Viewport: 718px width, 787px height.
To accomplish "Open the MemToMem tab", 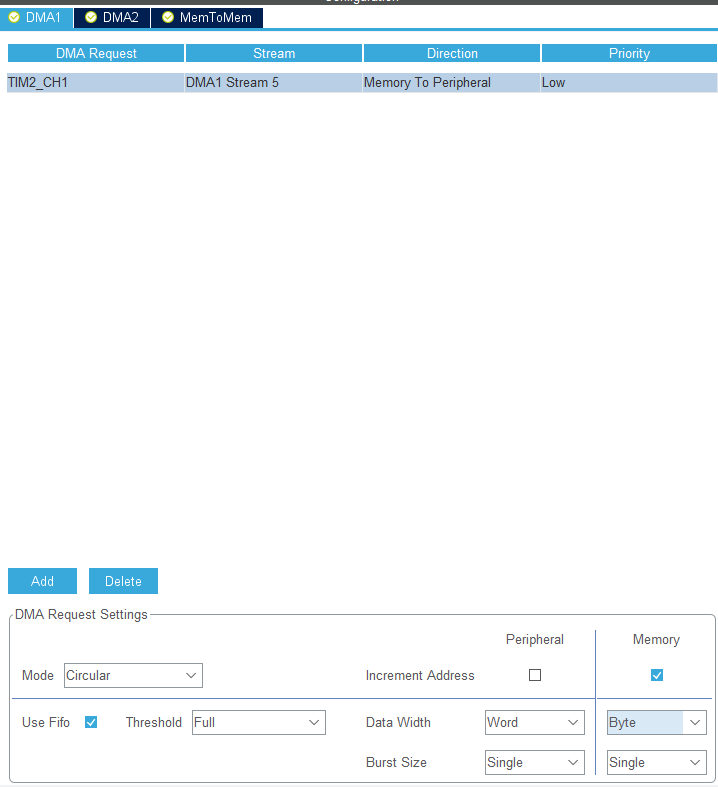I will tap(207, 18).
